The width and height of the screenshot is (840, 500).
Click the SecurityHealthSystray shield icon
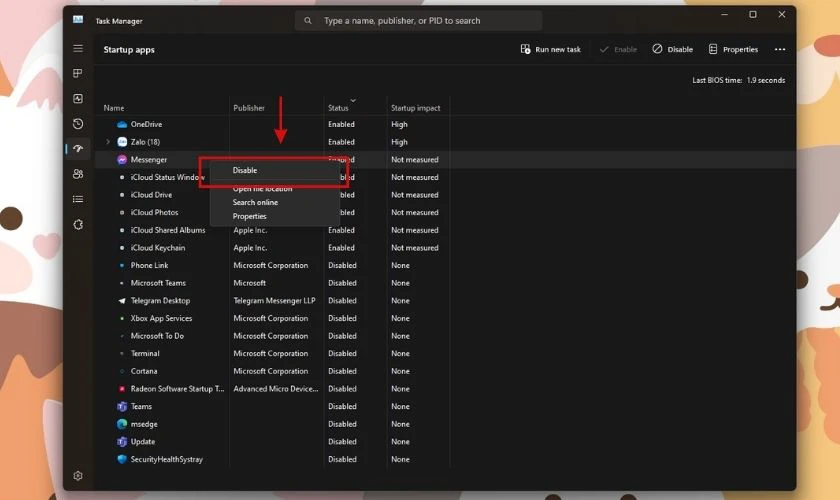pyautogui.click(x=122, y=459)
